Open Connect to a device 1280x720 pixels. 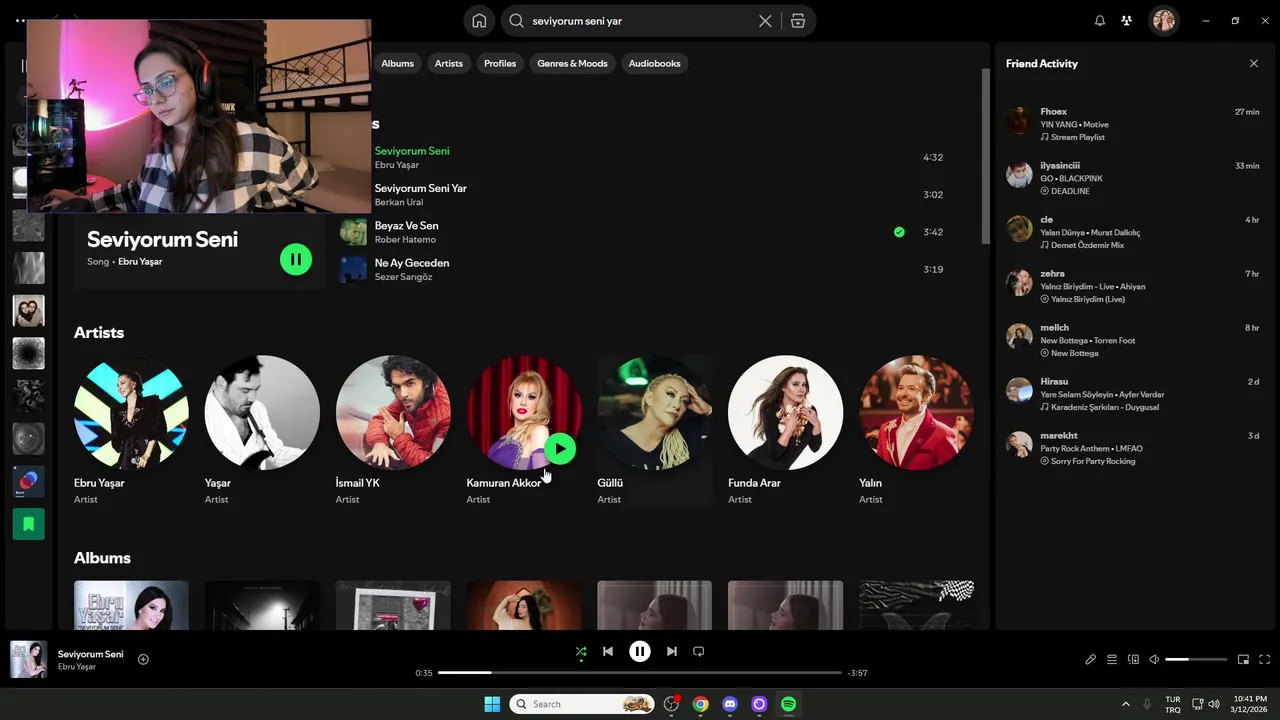pyautogui.click(x=1133, y=659)
